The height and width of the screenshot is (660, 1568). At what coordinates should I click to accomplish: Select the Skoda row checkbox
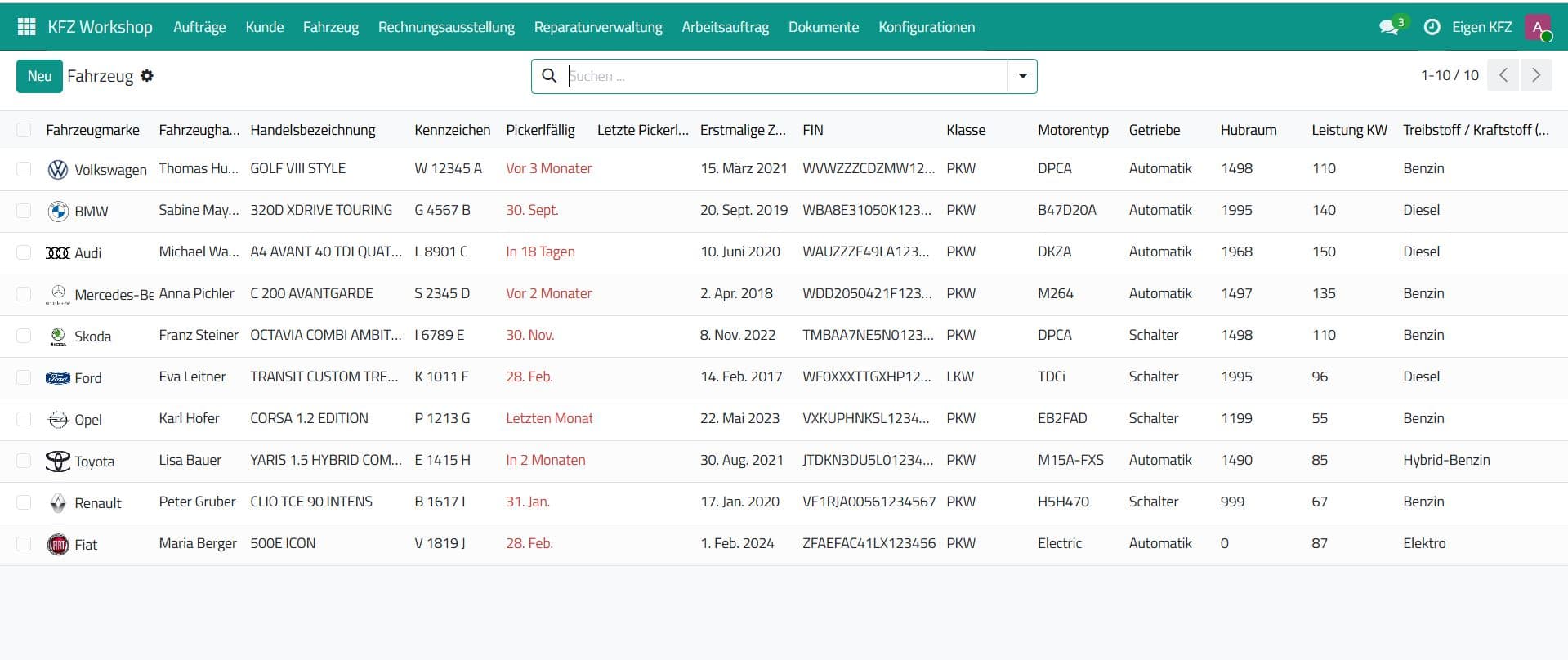point(24,336)
